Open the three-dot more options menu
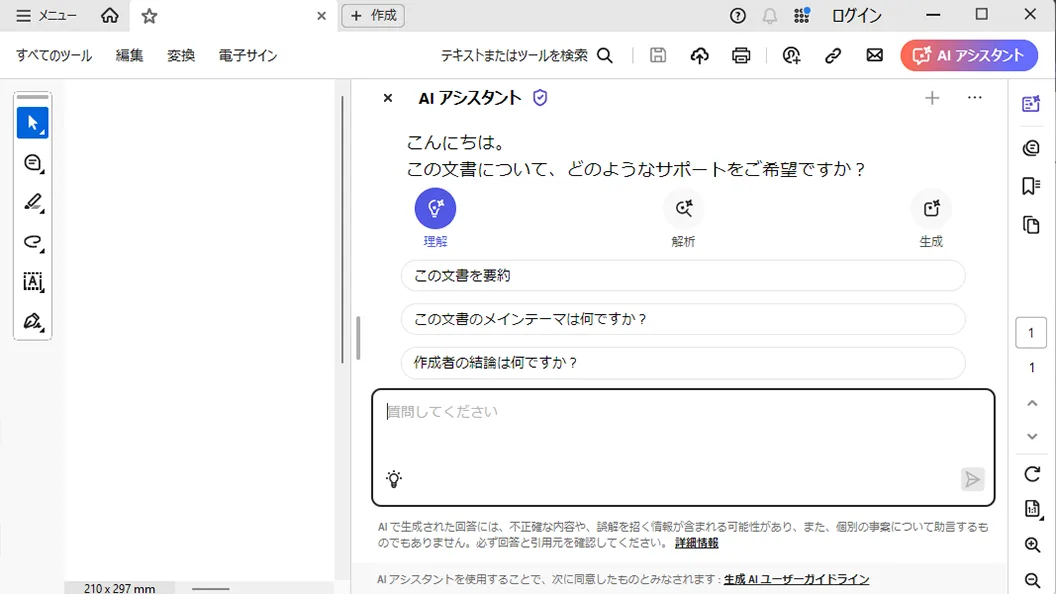This screenshot has width=1056, height=594. tap(975, 98)
